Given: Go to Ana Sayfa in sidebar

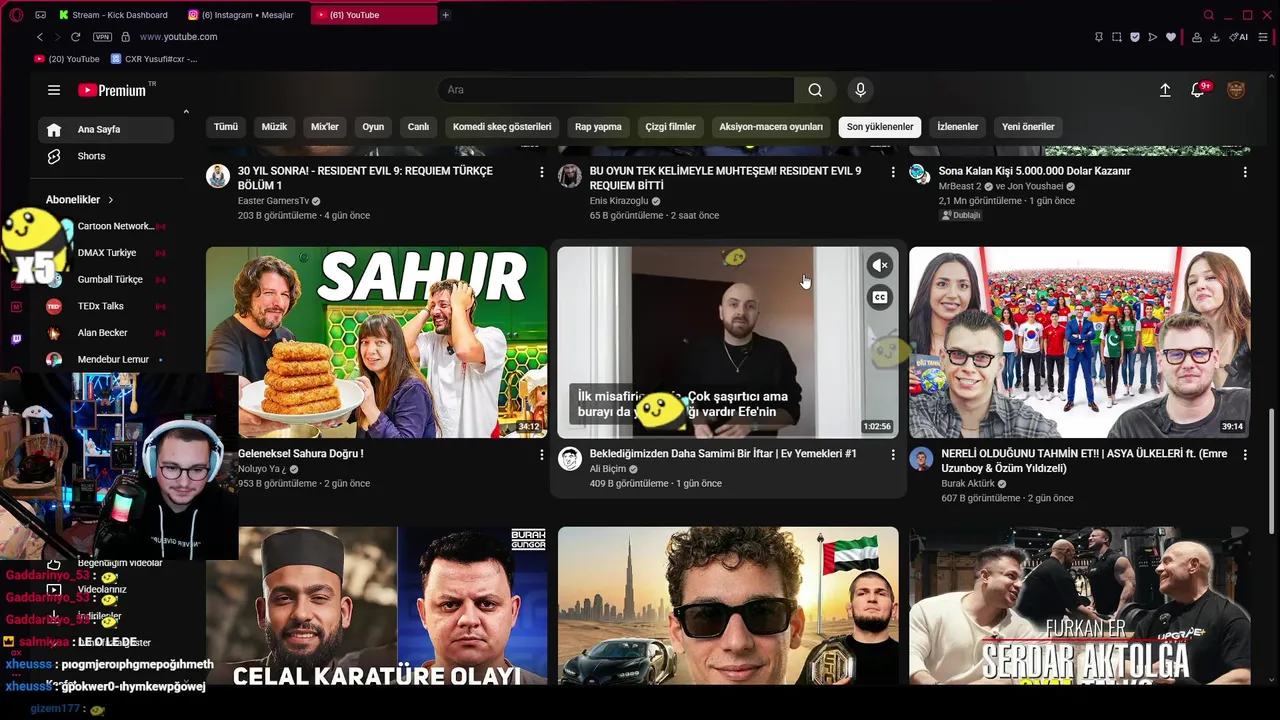Looking at the screenshot, I should [x=106, y=129].
